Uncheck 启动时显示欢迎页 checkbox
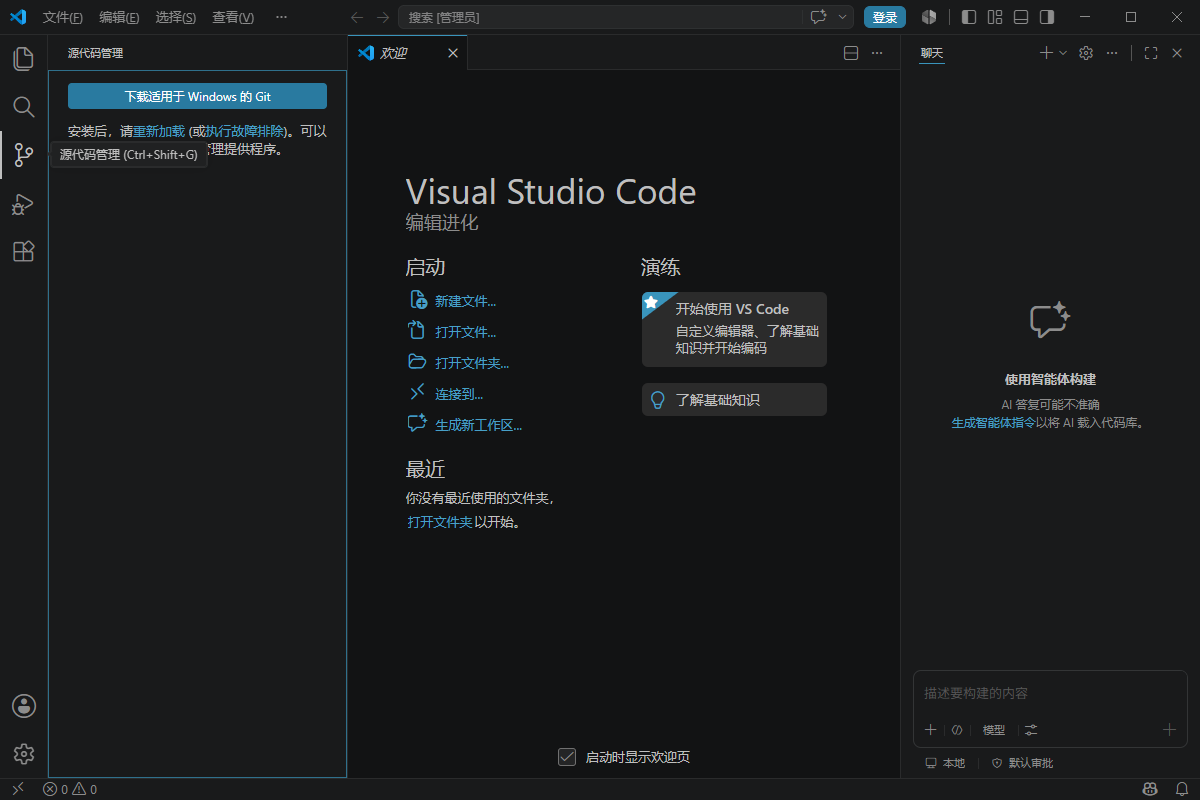 pyautogui.click(x=567, y=757)
